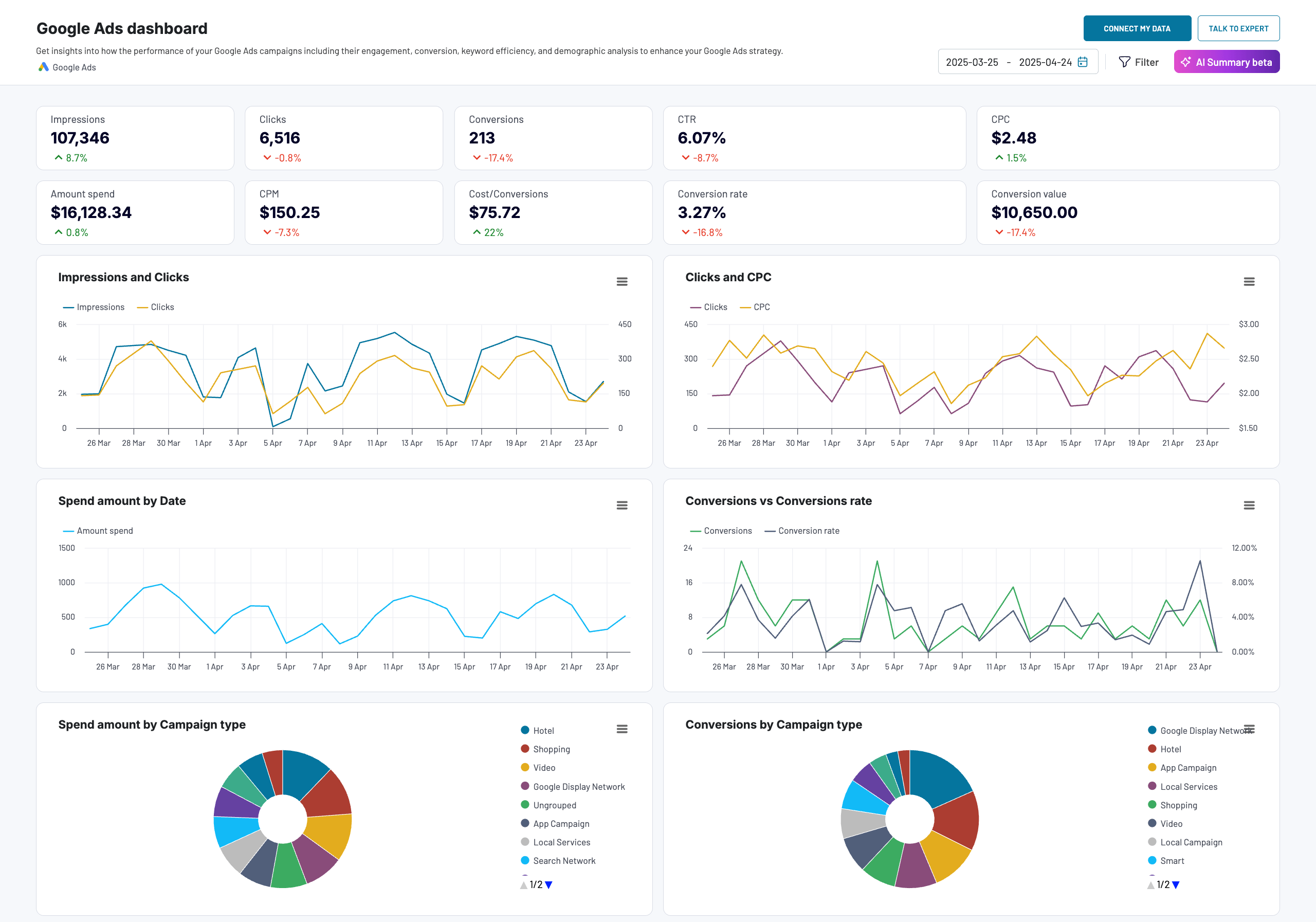Toggle Clicks series in Impressions and Clicks legend

156,308
